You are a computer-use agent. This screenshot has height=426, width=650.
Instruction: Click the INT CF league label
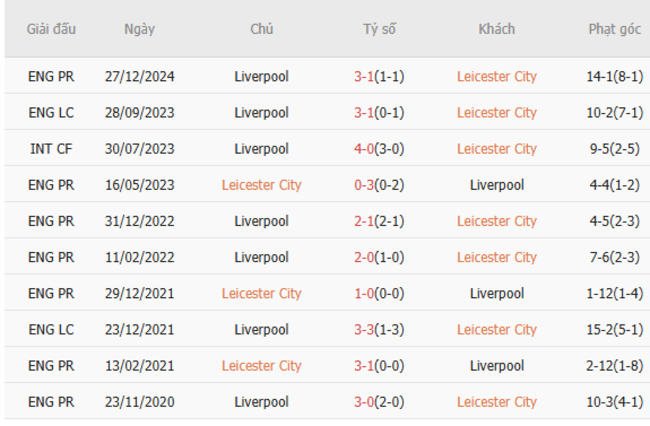click(x=51, y=149)
